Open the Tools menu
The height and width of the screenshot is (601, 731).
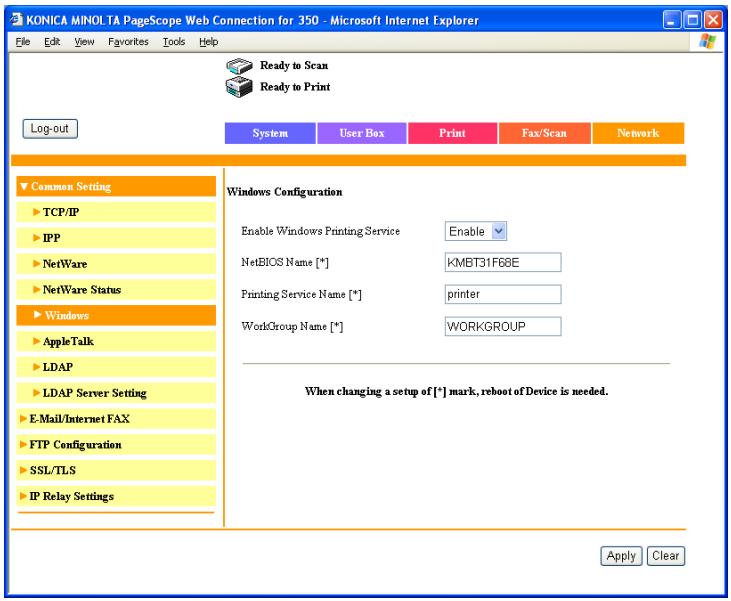(x=174, y=42)
